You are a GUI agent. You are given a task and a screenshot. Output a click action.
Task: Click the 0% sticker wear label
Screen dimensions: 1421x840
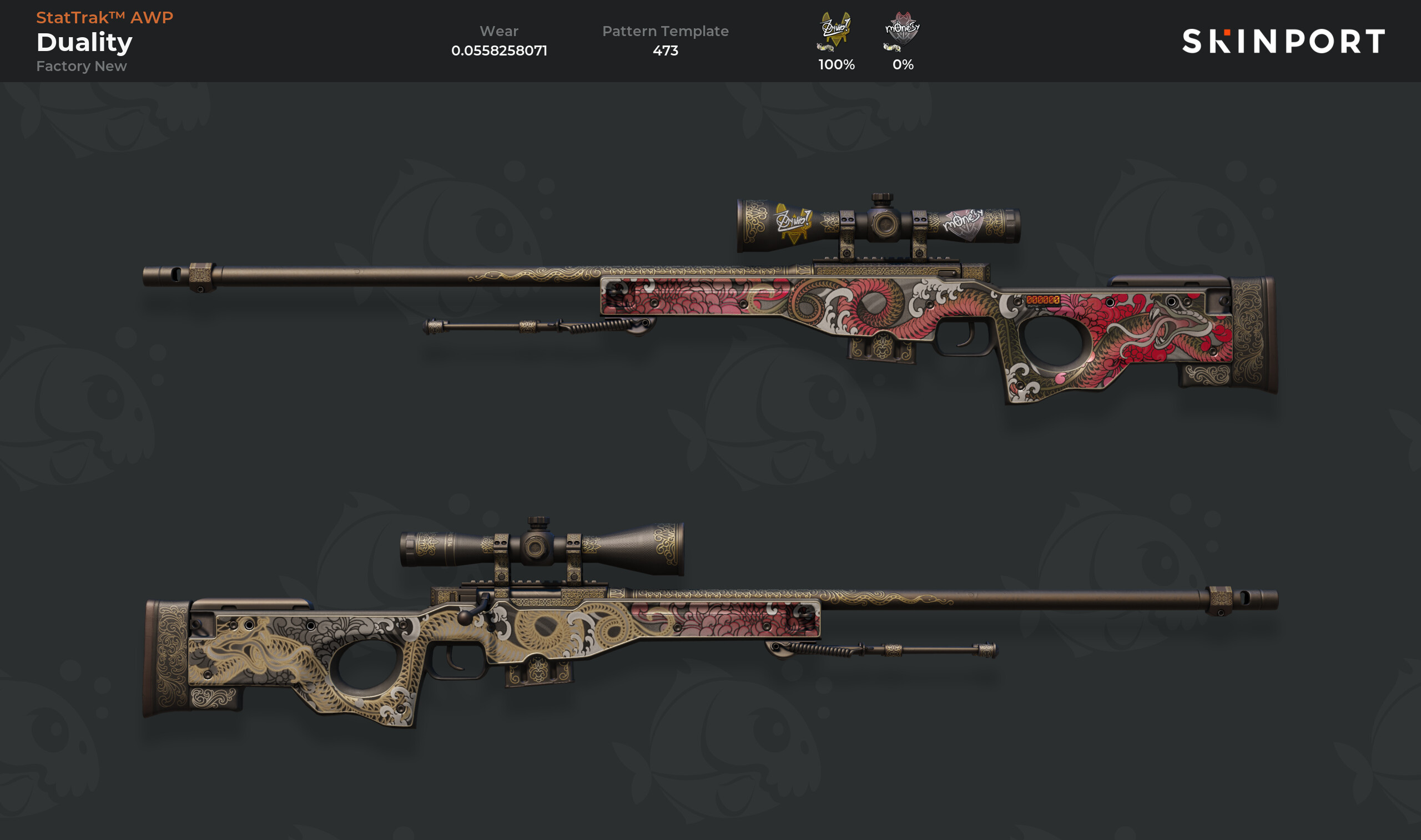pos(903,64)
